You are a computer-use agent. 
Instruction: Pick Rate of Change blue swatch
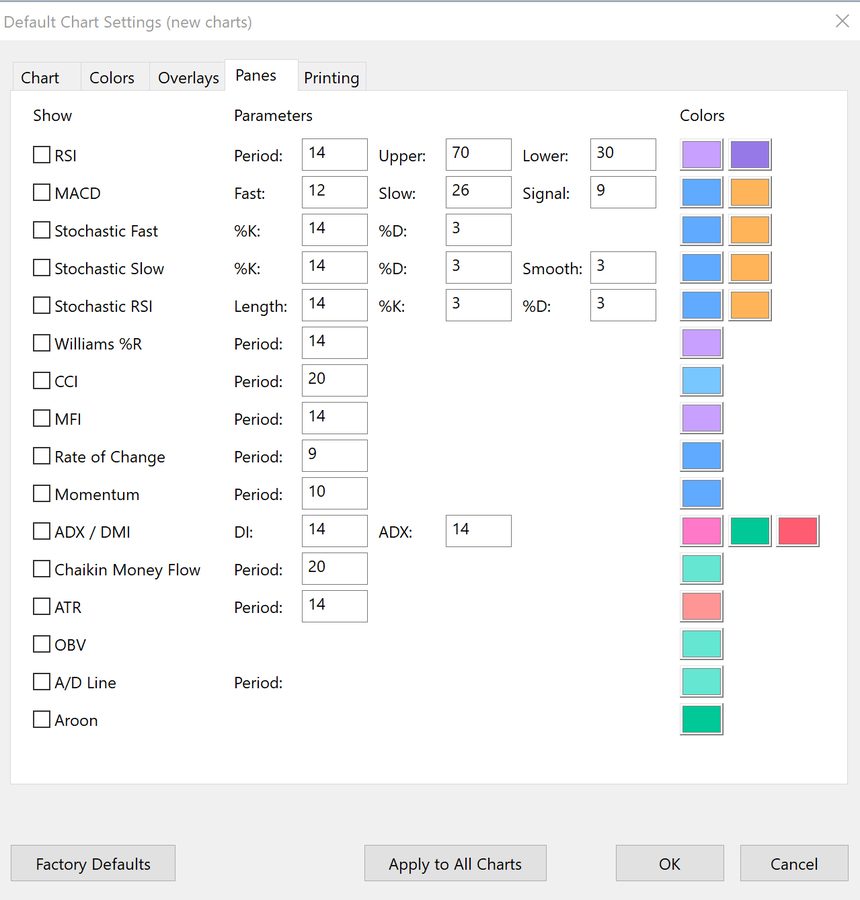(702, 456)
